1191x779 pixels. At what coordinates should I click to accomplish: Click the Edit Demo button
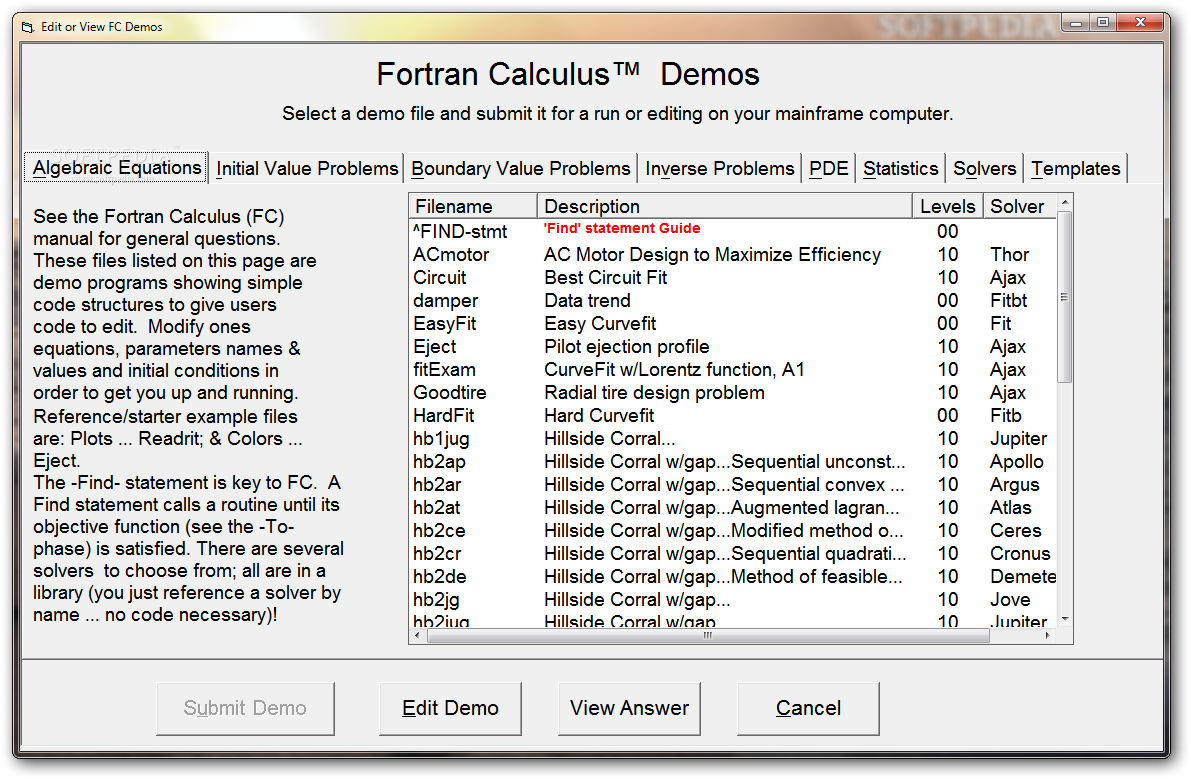pyautogui.click(x=450, y=708)
